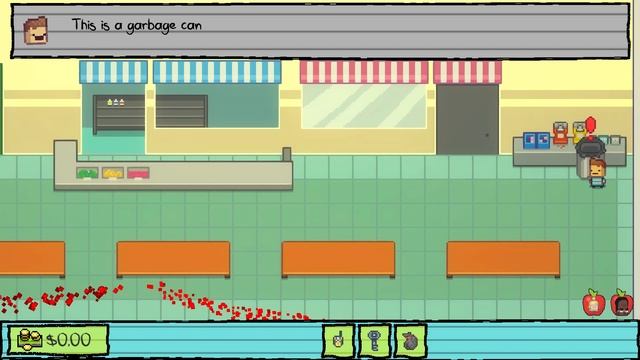Select the walkie-talkie inventory item
The height and width of the screenshot is (360, 640).
tap(338, 341)
